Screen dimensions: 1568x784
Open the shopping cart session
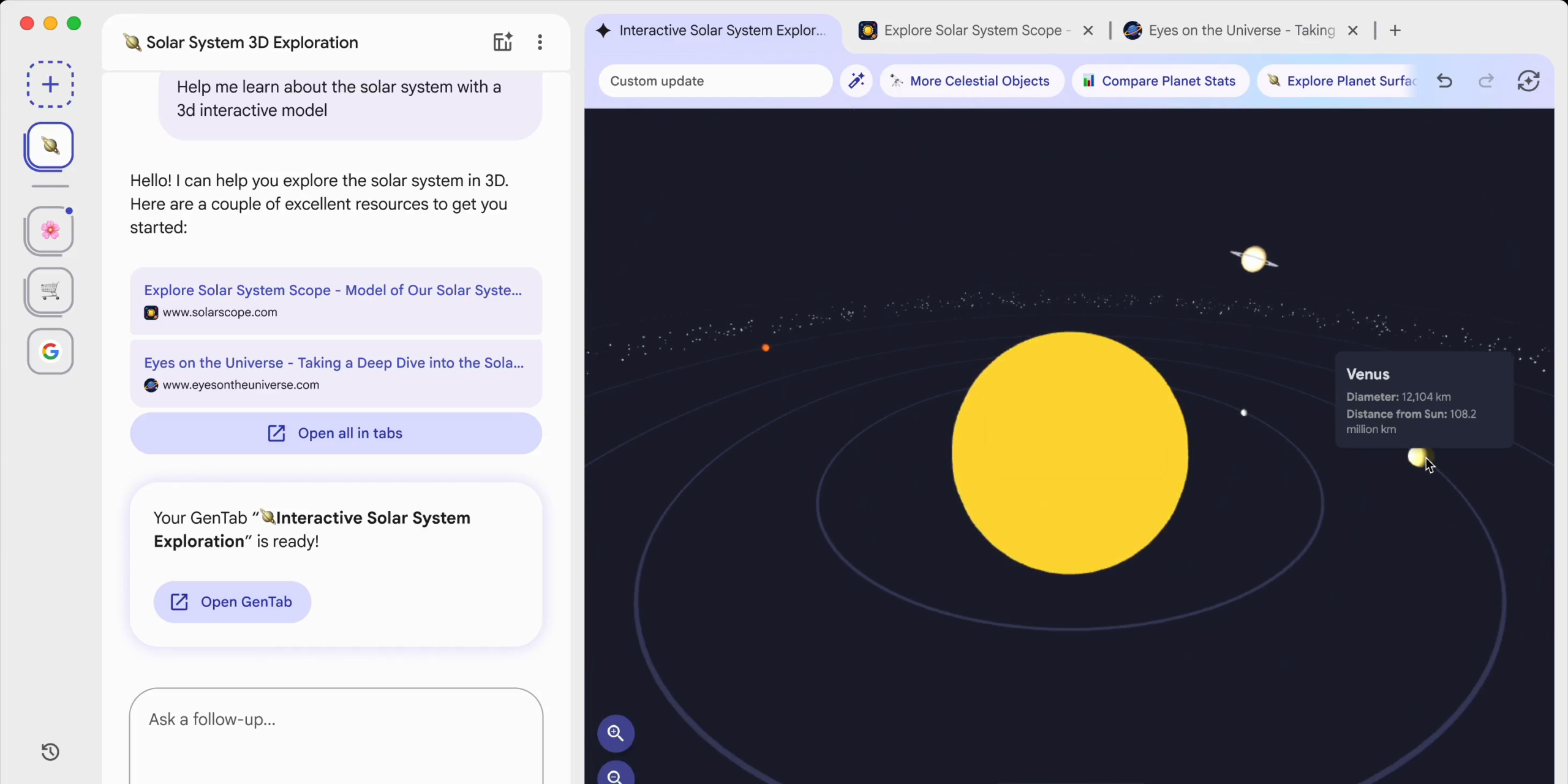tap(50, 290)
